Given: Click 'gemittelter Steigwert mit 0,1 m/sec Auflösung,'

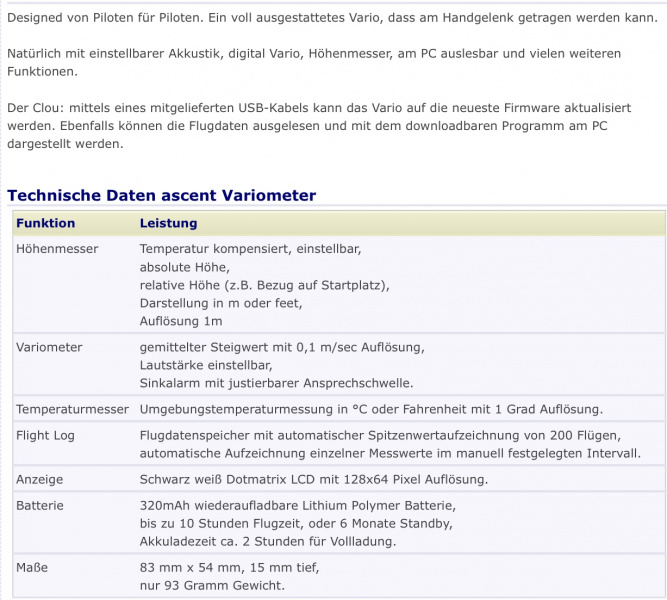Looking at the screenshot, I should click(282, 347).
